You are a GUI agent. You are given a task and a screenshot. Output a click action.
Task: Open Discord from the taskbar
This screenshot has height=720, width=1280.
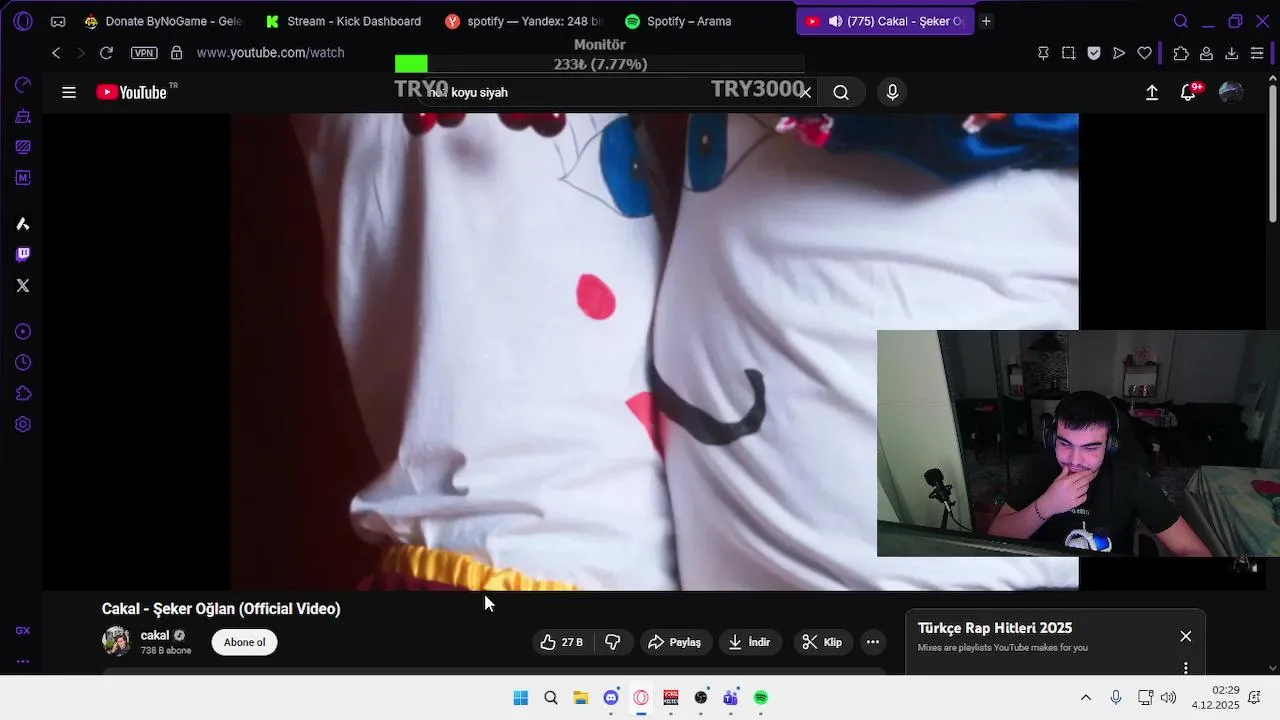coord(611,698)
